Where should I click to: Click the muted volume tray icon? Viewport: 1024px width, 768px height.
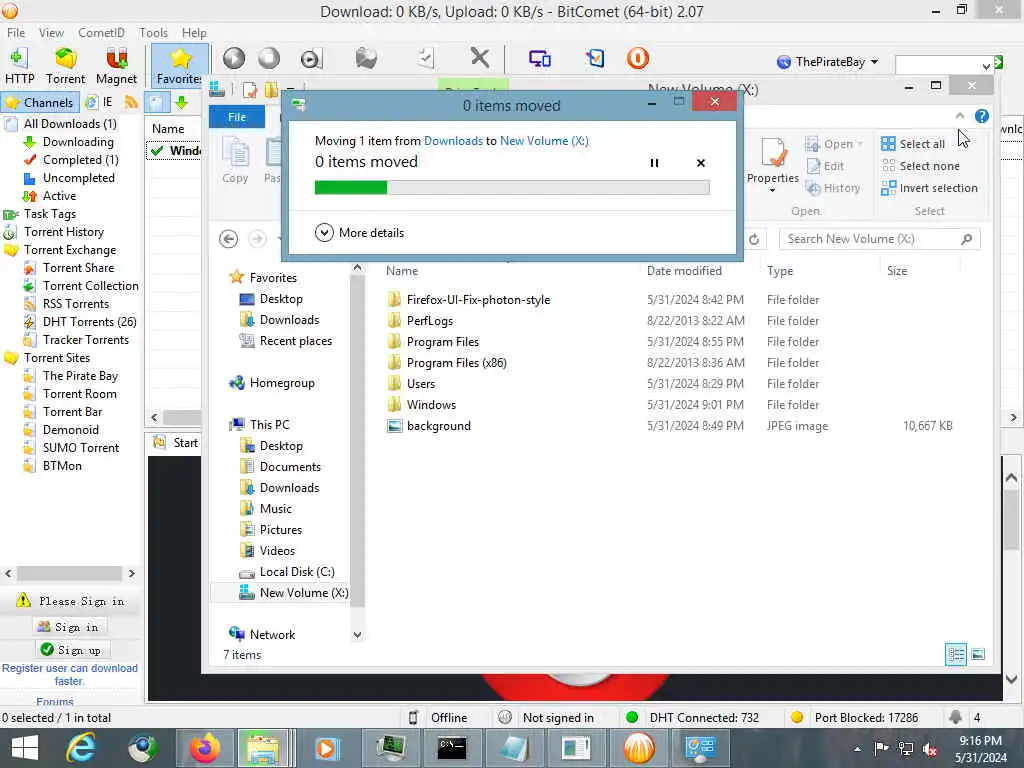[929, 749]
